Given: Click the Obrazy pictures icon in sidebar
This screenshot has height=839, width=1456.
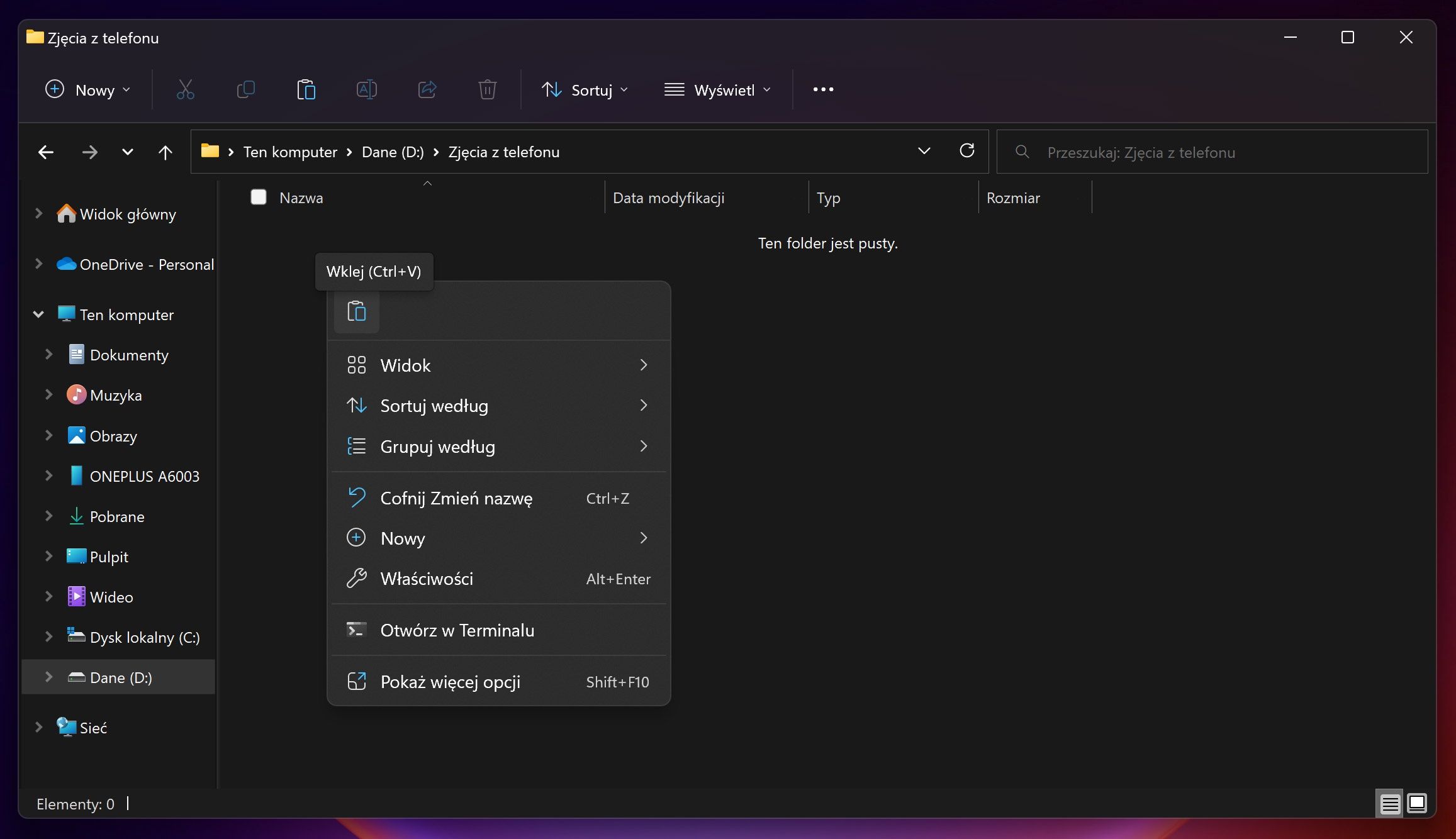Looking at the screenshot, I should tap(76, 435).
